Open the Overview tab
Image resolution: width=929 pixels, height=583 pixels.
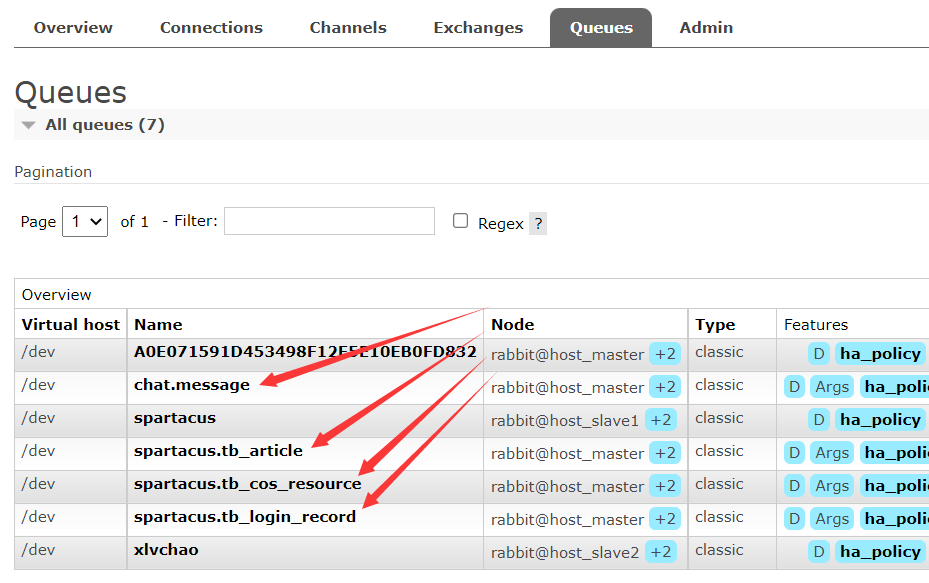[x=73, y=28]
